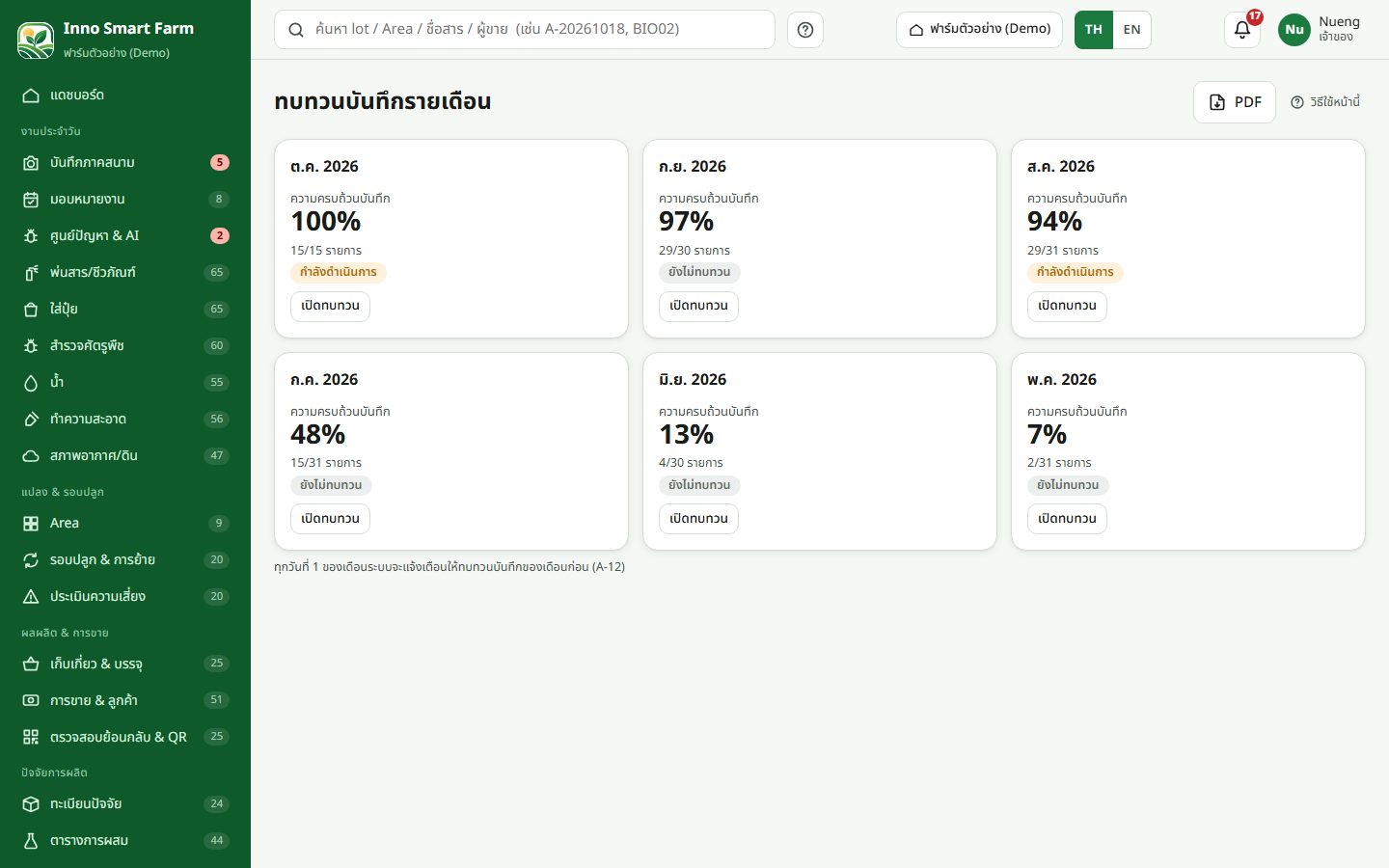Open the notifications bell
The width and height of the screenshot is (1389, 868).
tap(1242, 30)
